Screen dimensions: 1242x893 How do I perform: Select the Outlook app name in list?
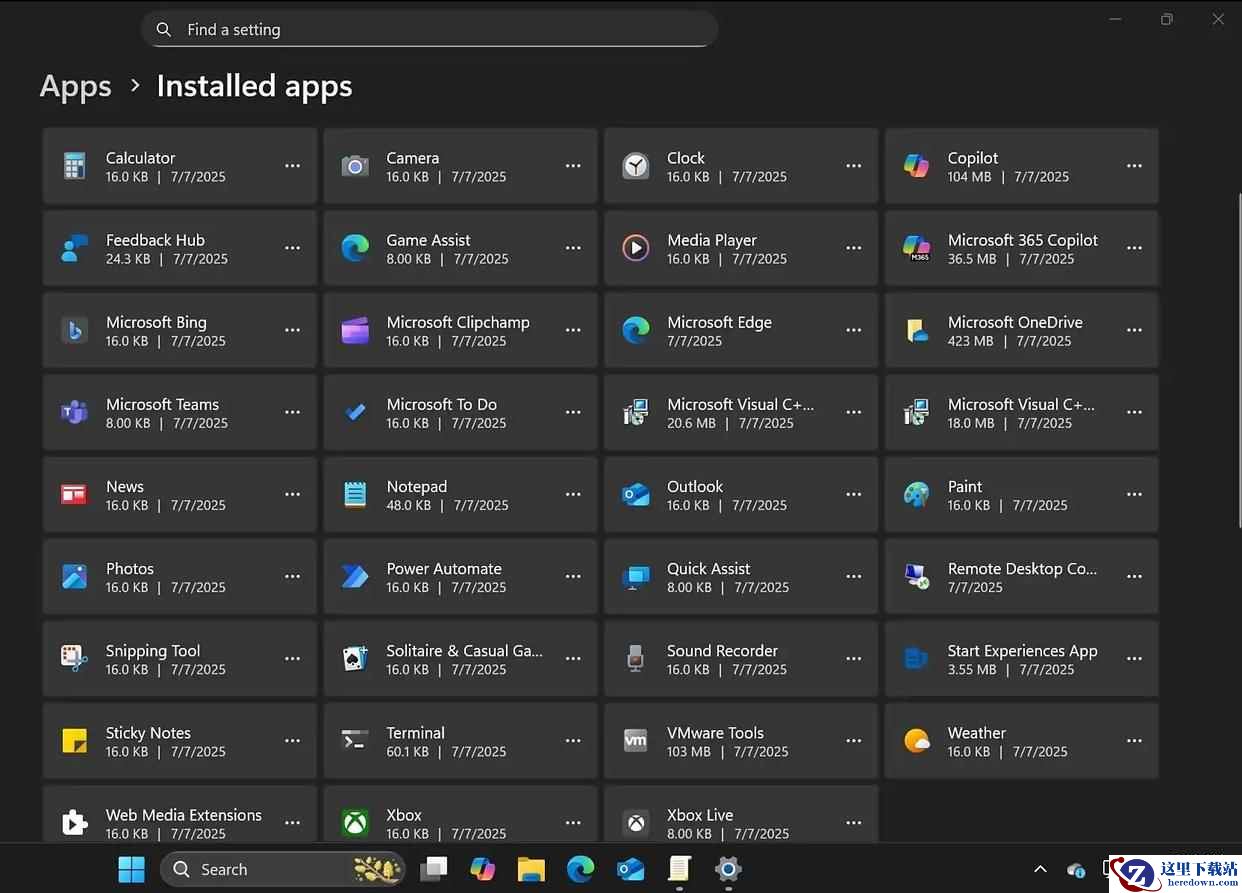point(695,487)
